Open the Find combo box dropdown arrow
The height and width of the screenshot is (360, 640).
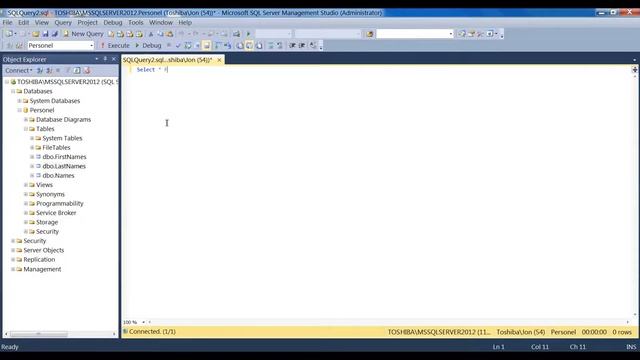click(x=451, y=34)
